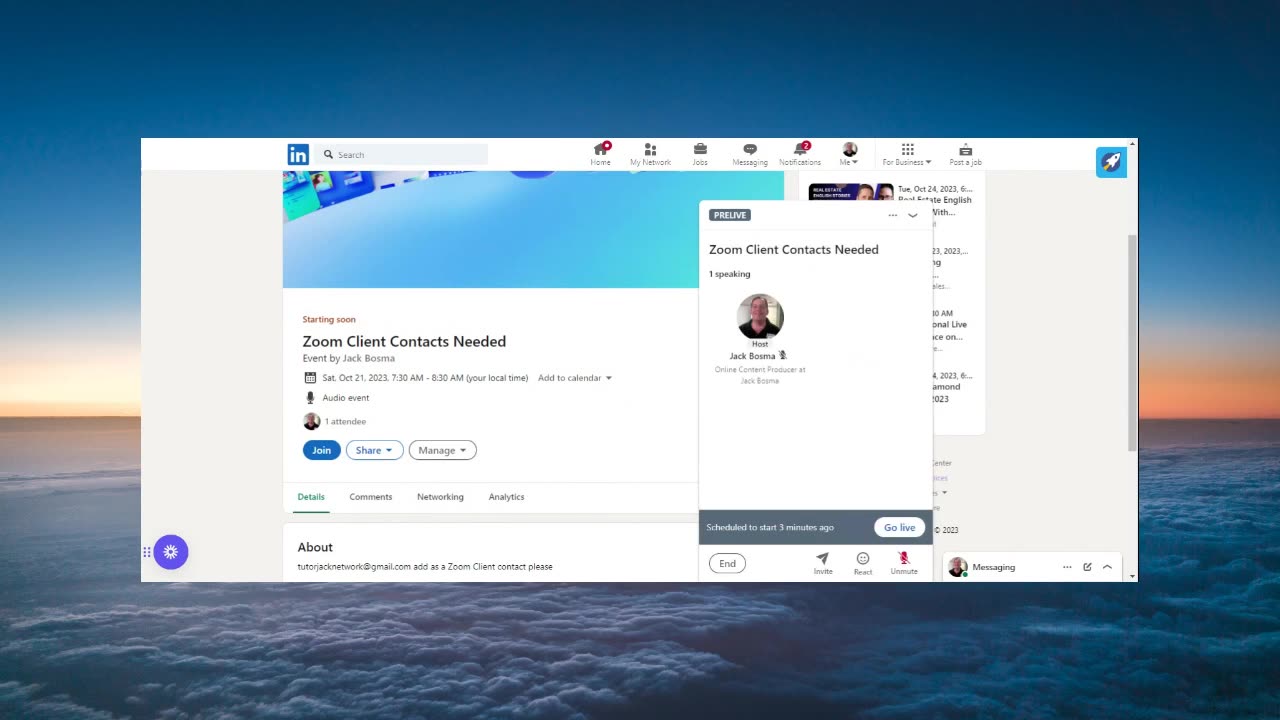Switch to the Networking tab
The width and height of the screenshot is (1280, 720).
(x=440, y=497)
